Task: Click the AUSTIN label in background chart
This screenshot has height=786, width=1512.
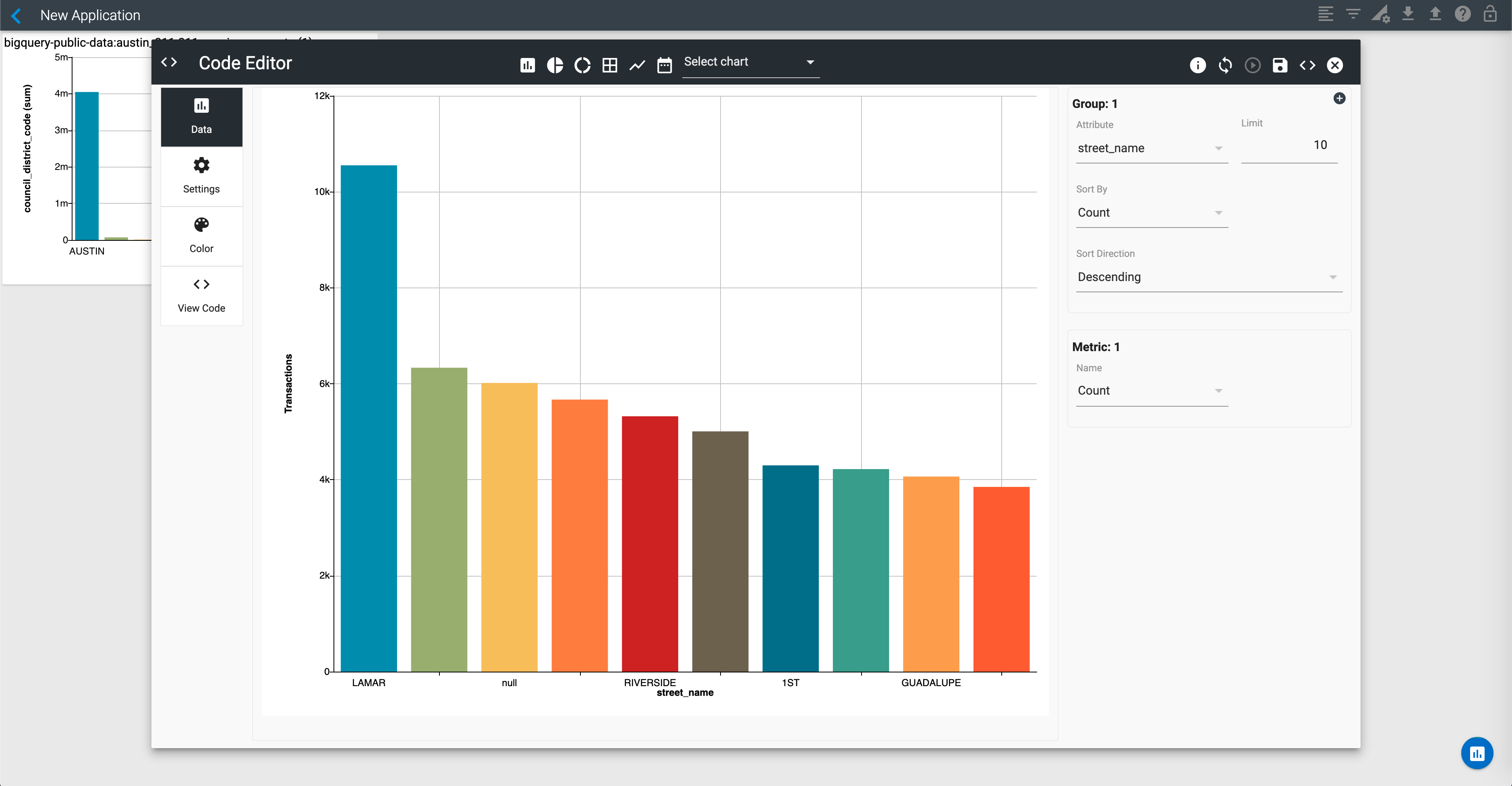Action: click(87, 251)
